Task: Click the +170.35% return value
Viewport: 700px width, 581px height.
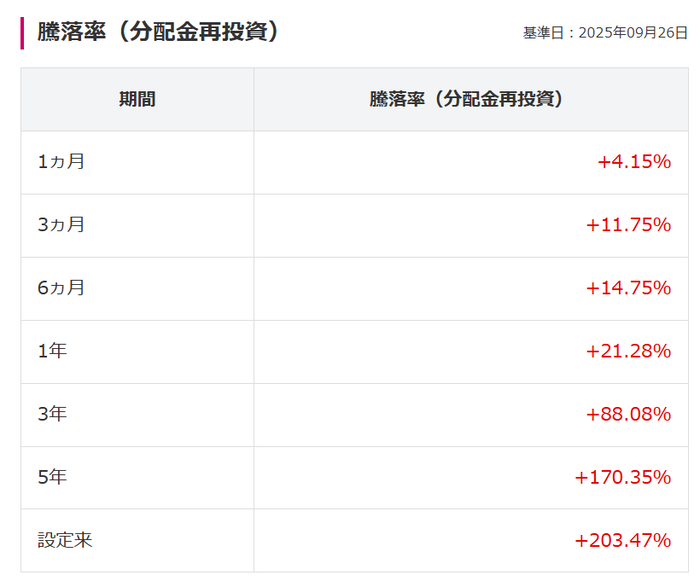Action: click(623, 477)
